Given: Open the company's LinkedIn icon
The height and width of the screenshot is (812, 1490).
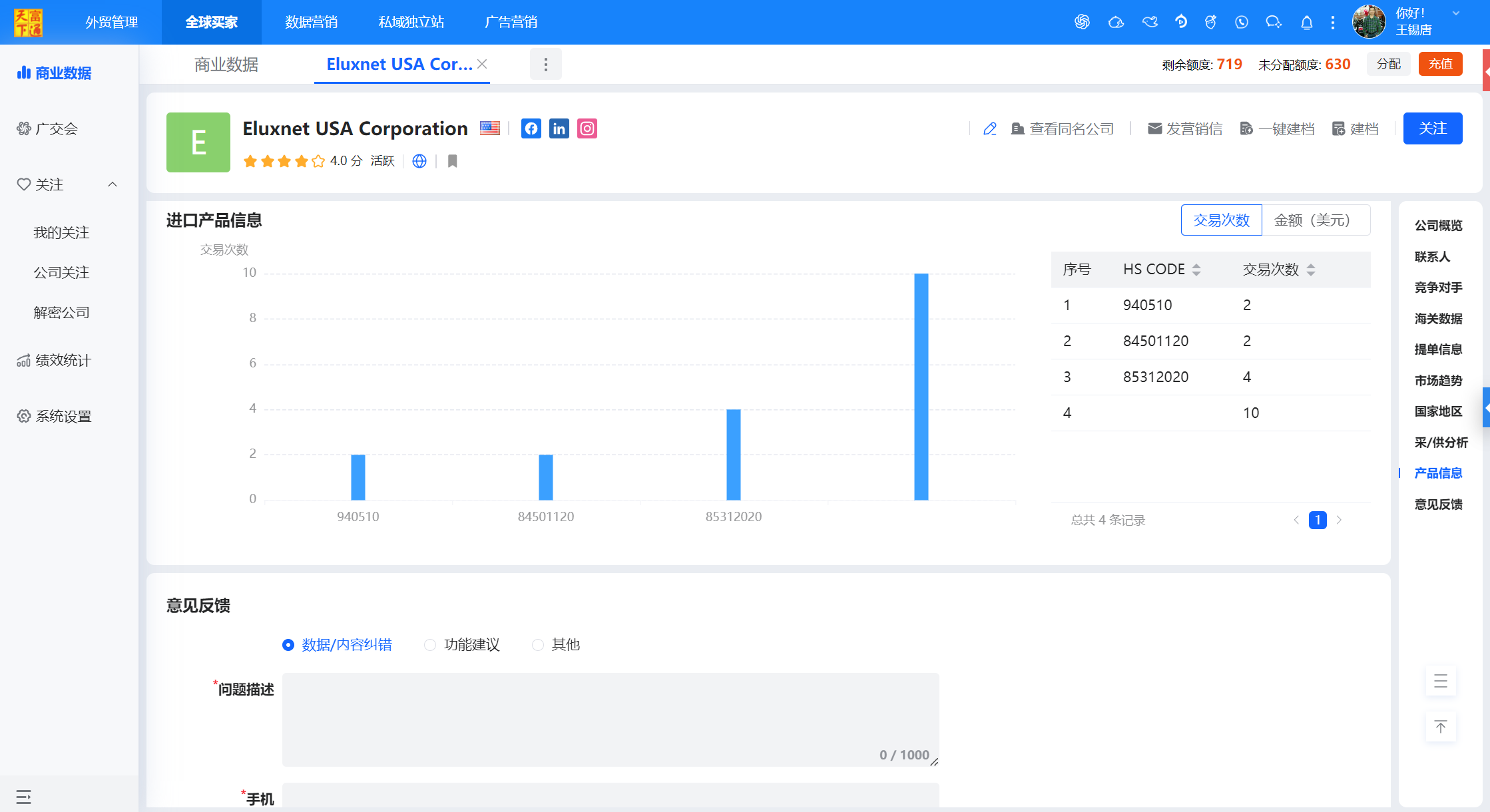Looking at the screenshot, I should pyautogui.click(x=559, y=128).
